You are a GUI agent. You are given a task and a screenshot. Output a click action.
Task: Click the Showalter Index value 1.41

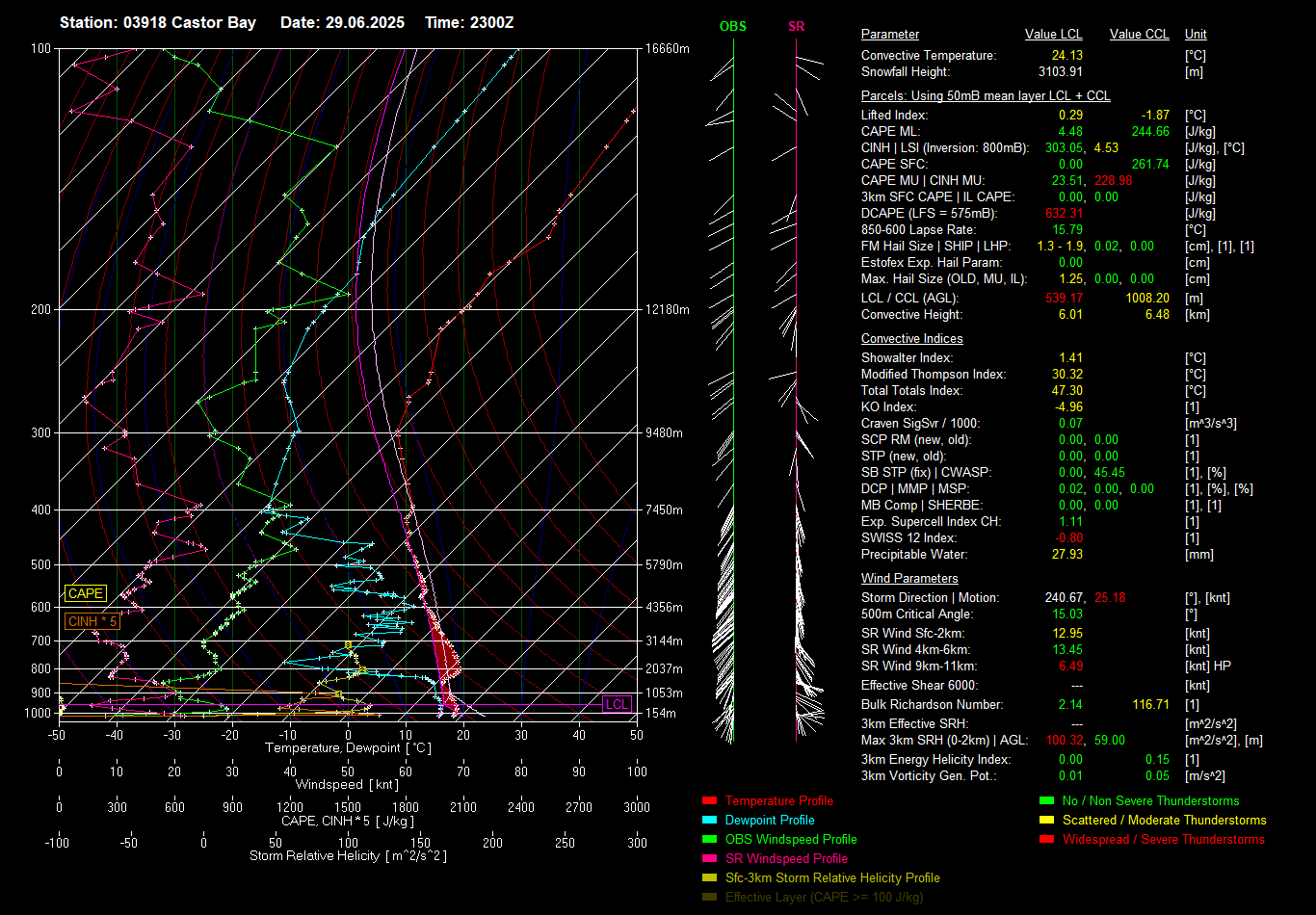[x=1070, y=357]
